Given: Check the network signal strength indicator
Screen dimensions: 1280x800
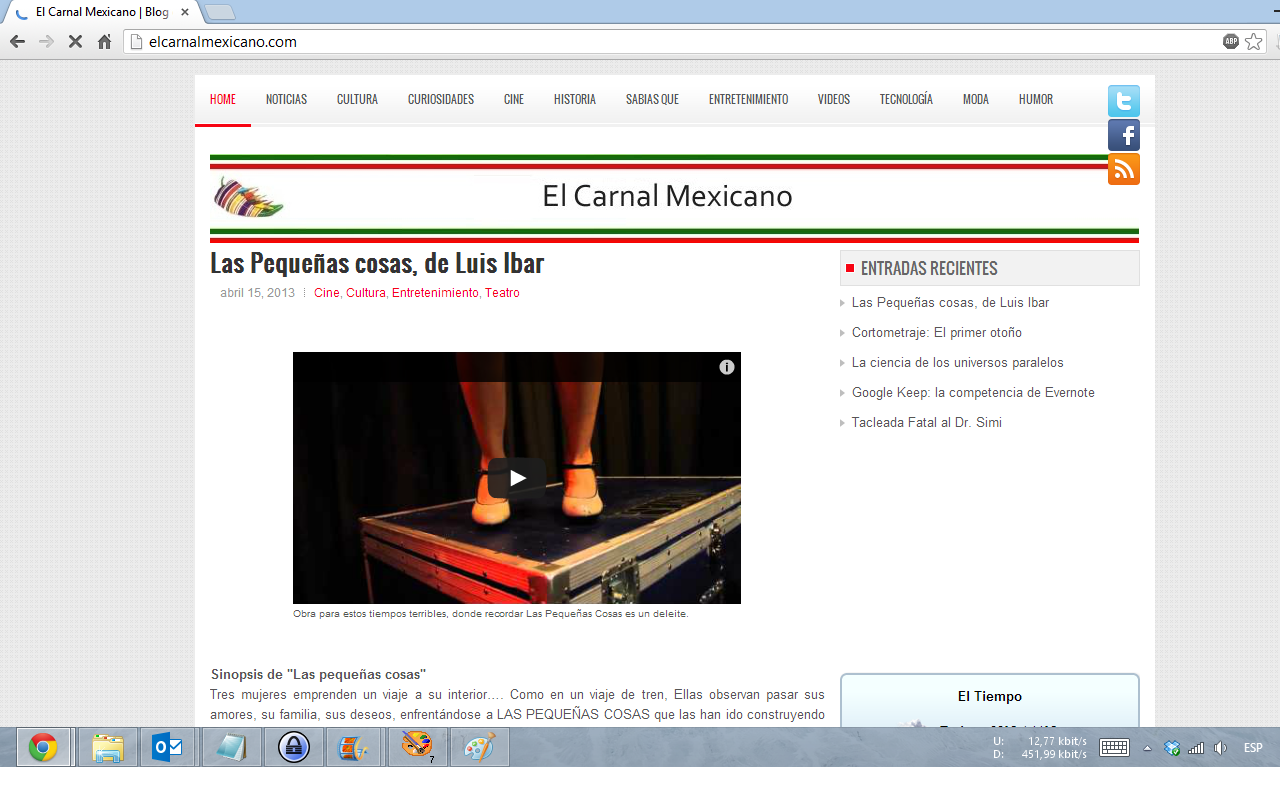Looking at the screenshot, I should point(1196,748).
